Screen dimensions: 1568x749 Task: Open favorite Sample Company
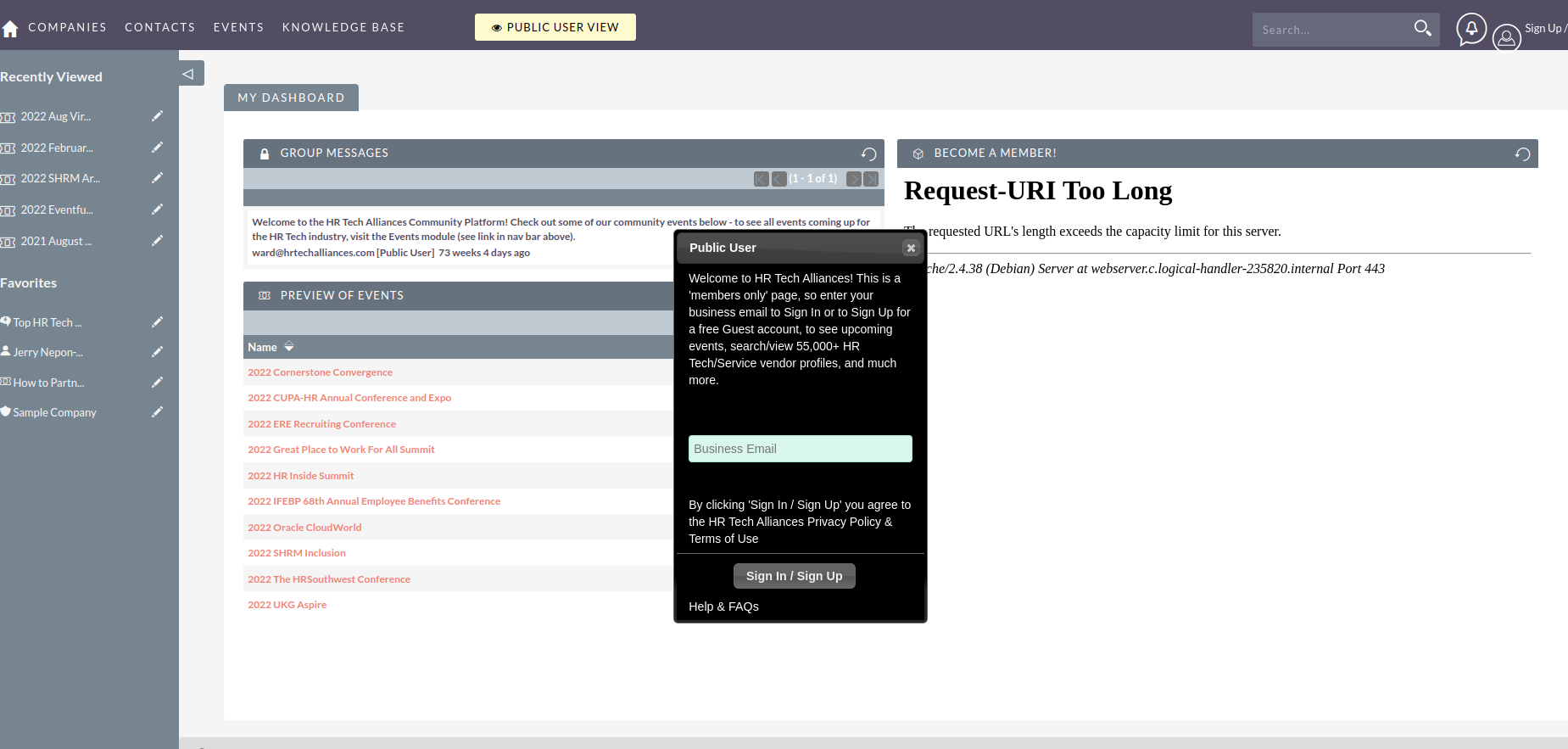[x=54, y=412]
